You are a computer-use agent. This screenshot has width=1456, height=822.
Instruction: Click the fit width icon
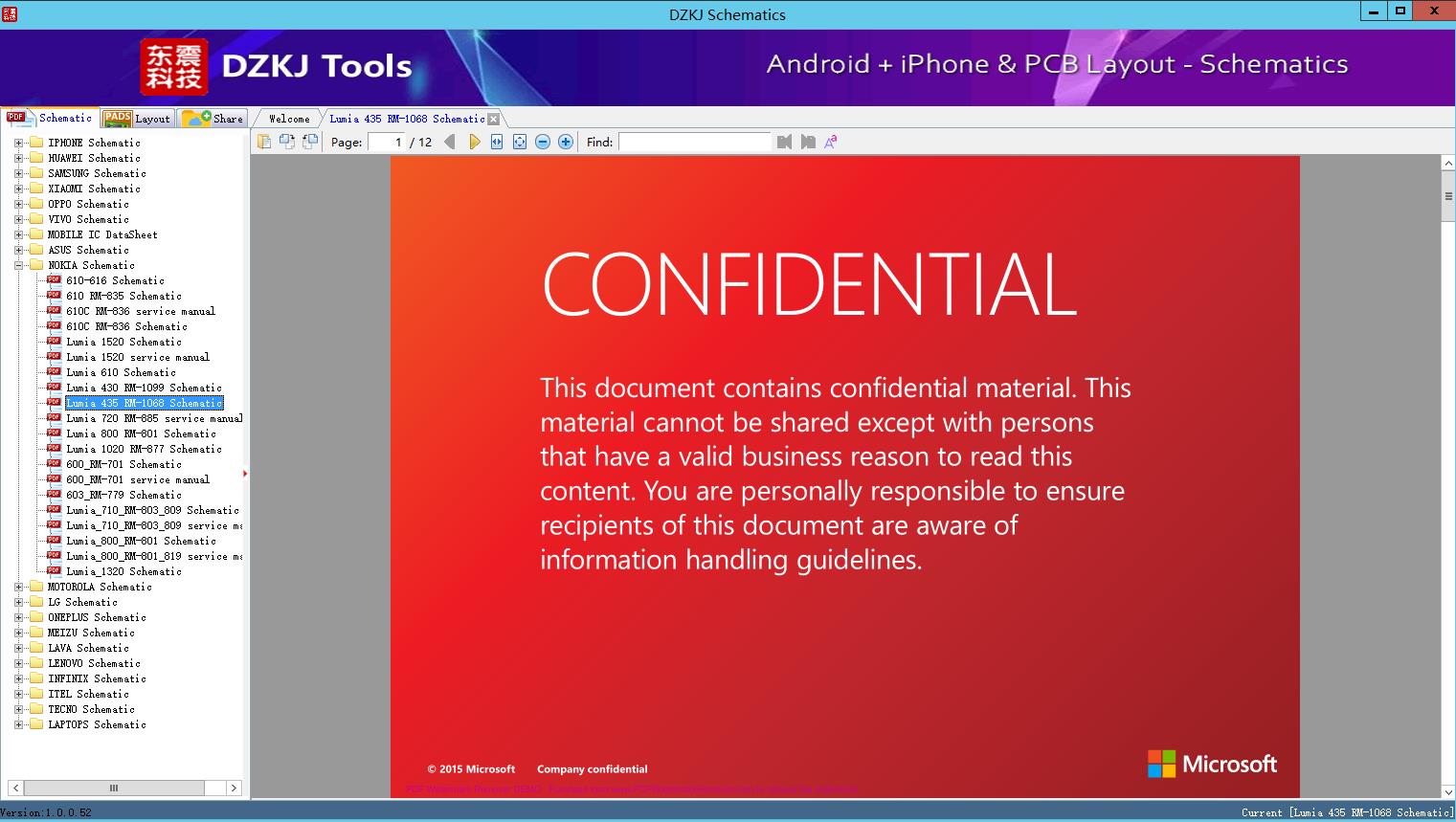coord(497,142)
